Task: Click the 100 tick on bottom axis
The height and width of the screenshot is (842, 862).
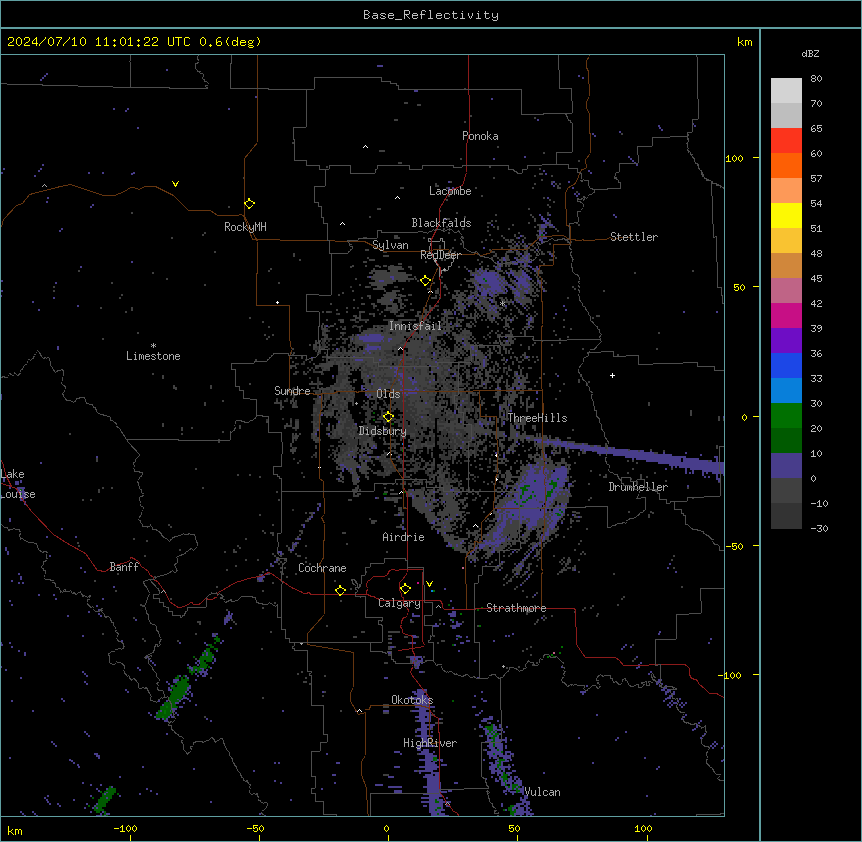Action: coord(643,828)
